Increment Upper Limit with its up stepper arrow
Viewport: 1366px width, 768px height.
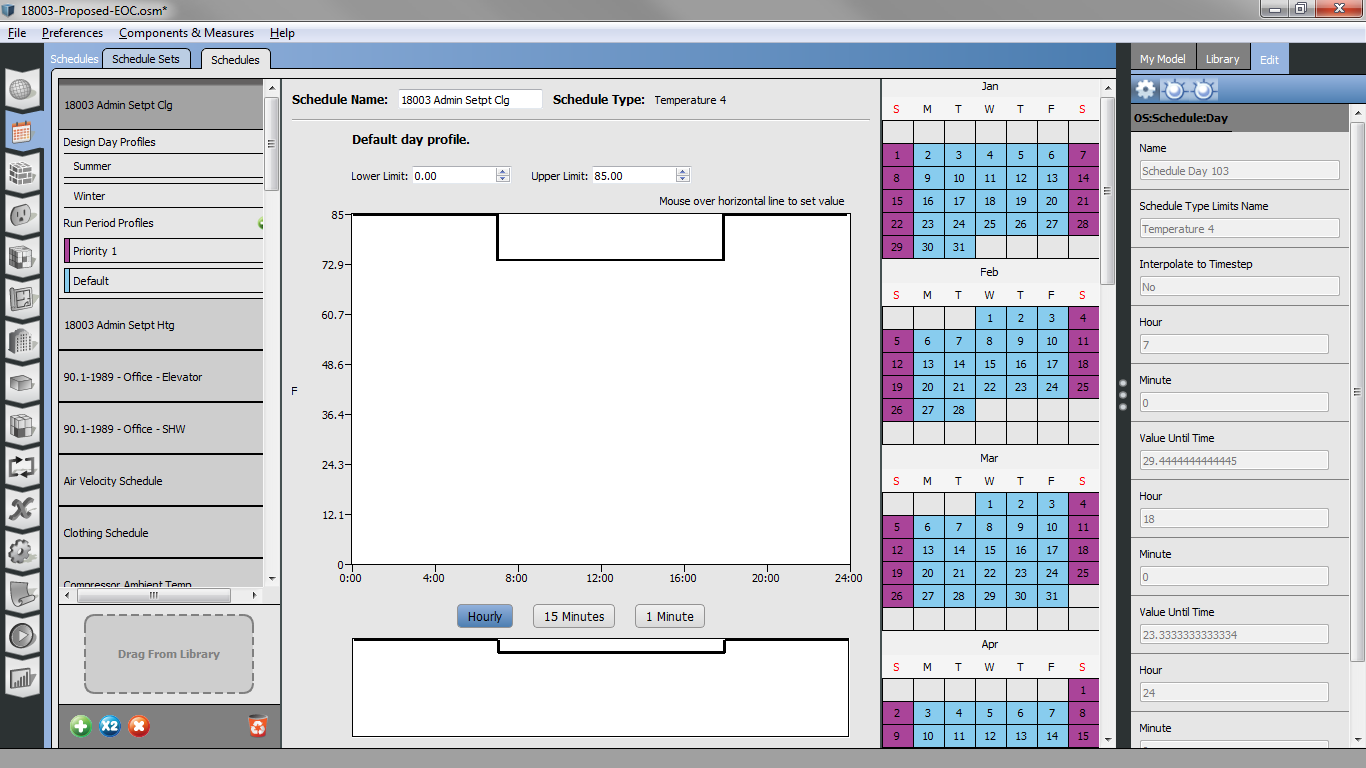click(x=682, y=171)
